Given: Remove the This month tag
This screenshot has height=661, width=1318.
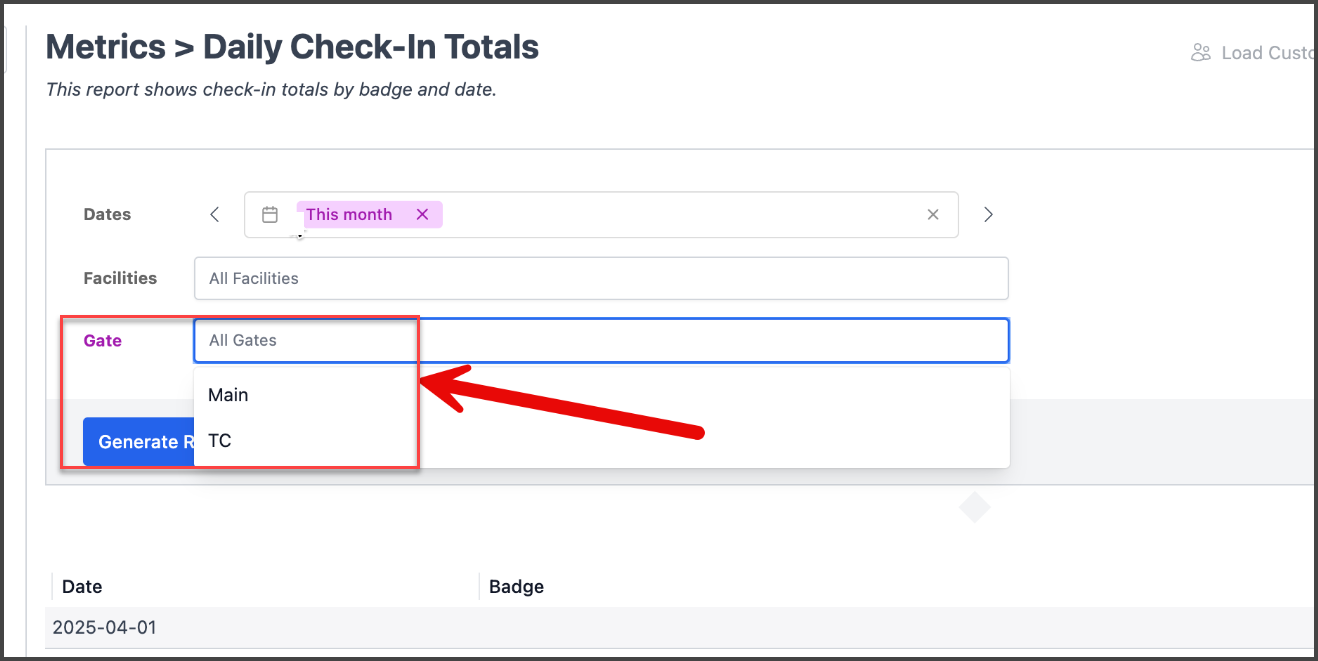Looking at the screenshot, I should pyautogui.click(x=422, y=214).
